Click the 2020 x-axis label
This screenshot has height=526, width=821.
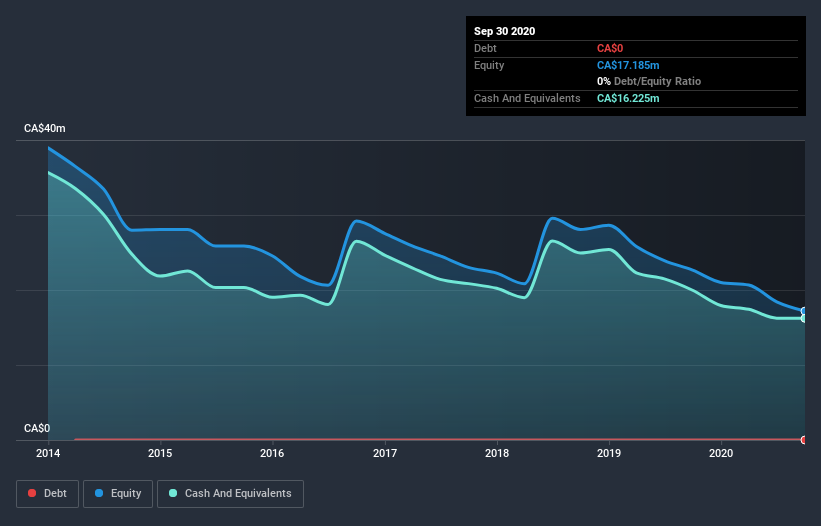[x=721, y=453]
